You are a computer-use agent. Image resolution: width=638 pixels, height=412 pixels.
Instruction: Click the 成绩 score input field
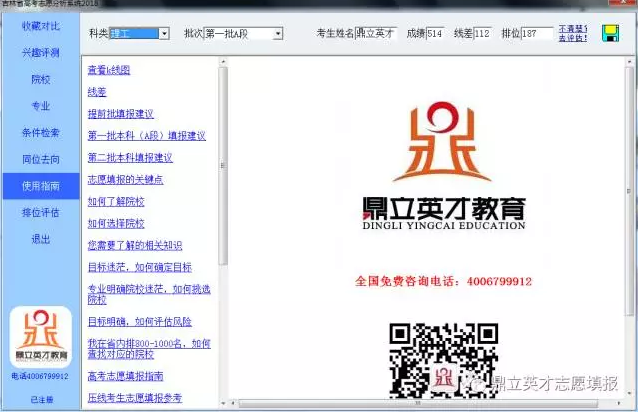tap(435, 33)
